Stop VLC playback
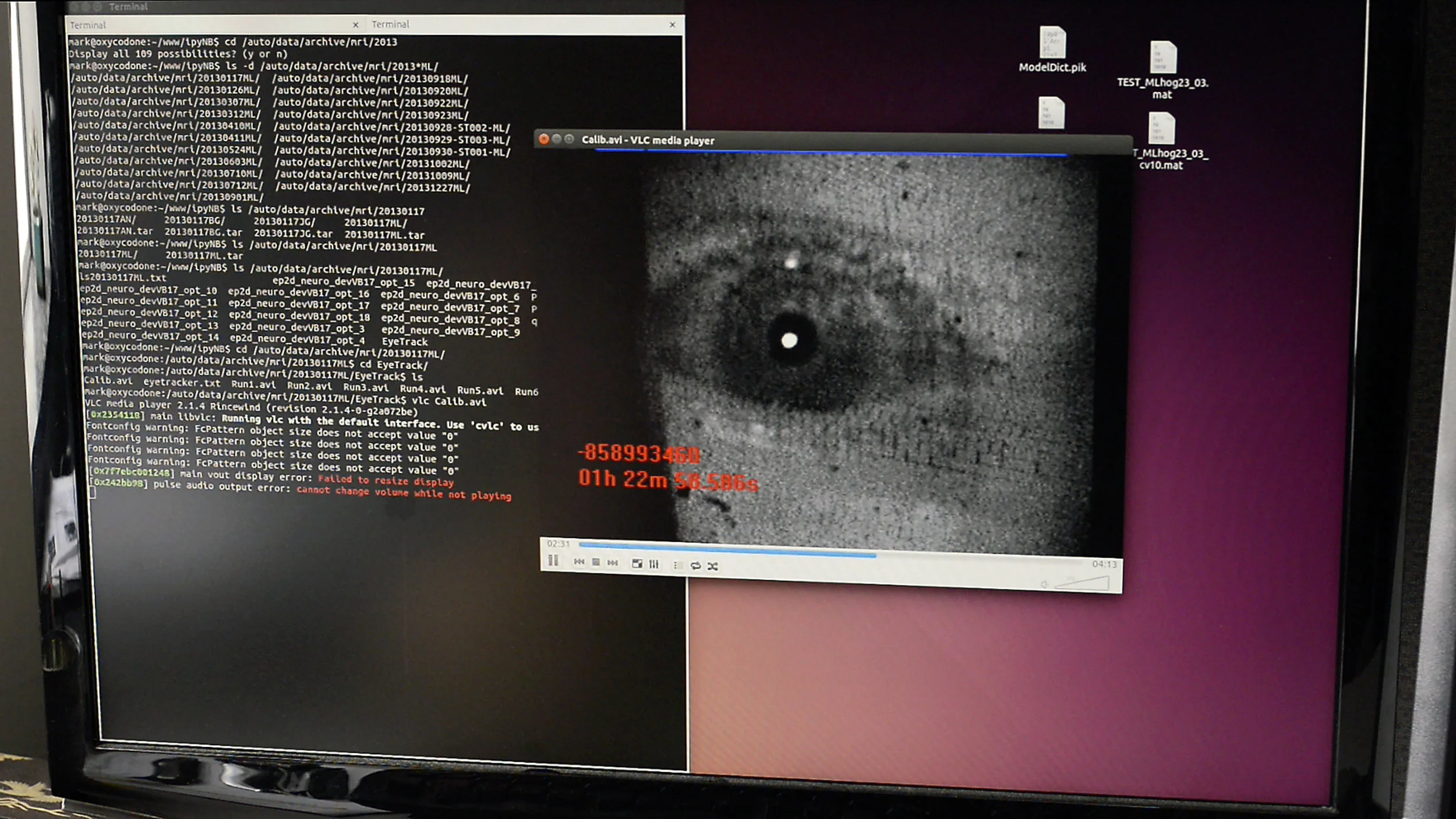Viewport: 1456px width, 819px height. (x=596, y=562)
